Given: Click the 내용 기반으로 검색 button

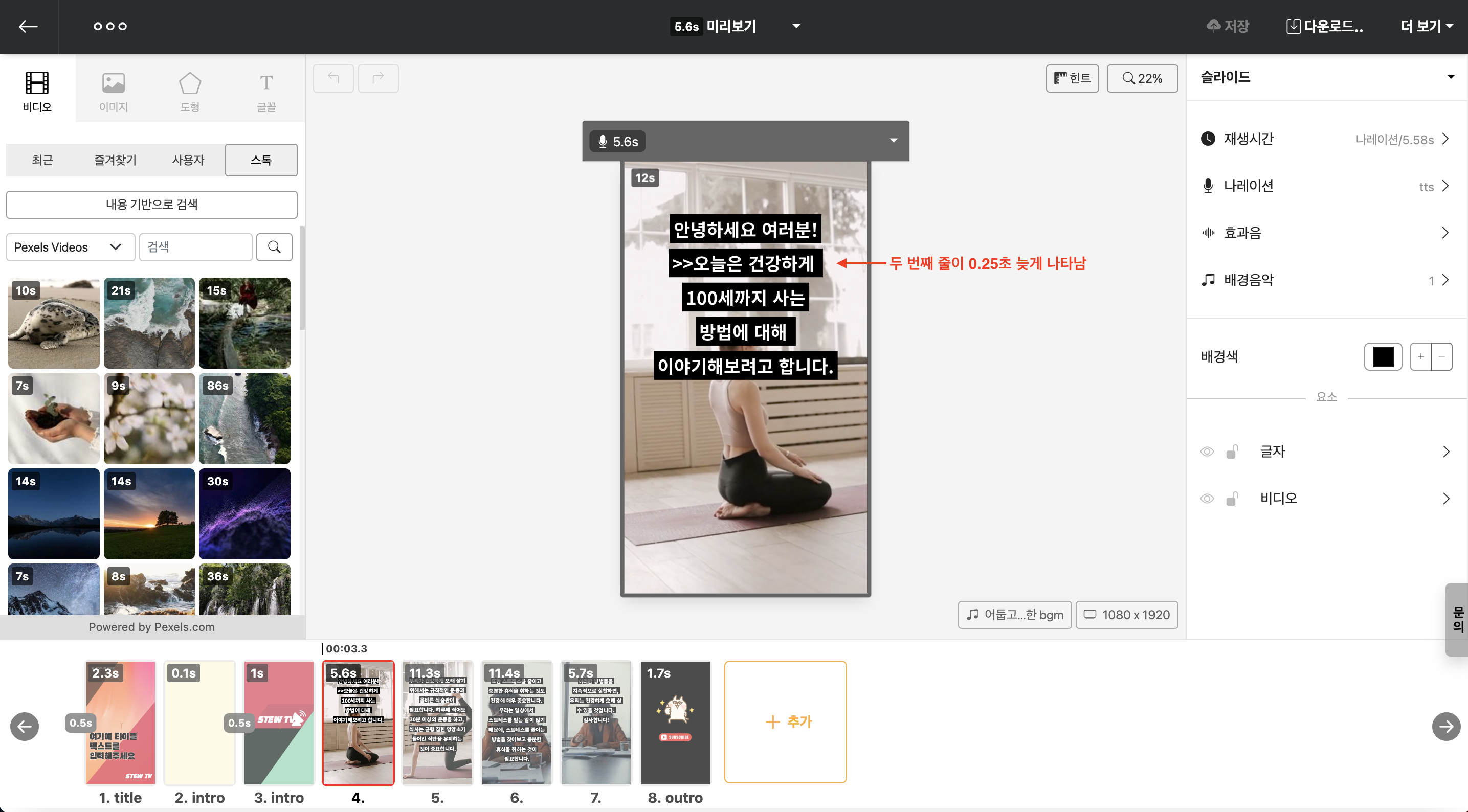Looking at the screenshot, I should 151,205.
